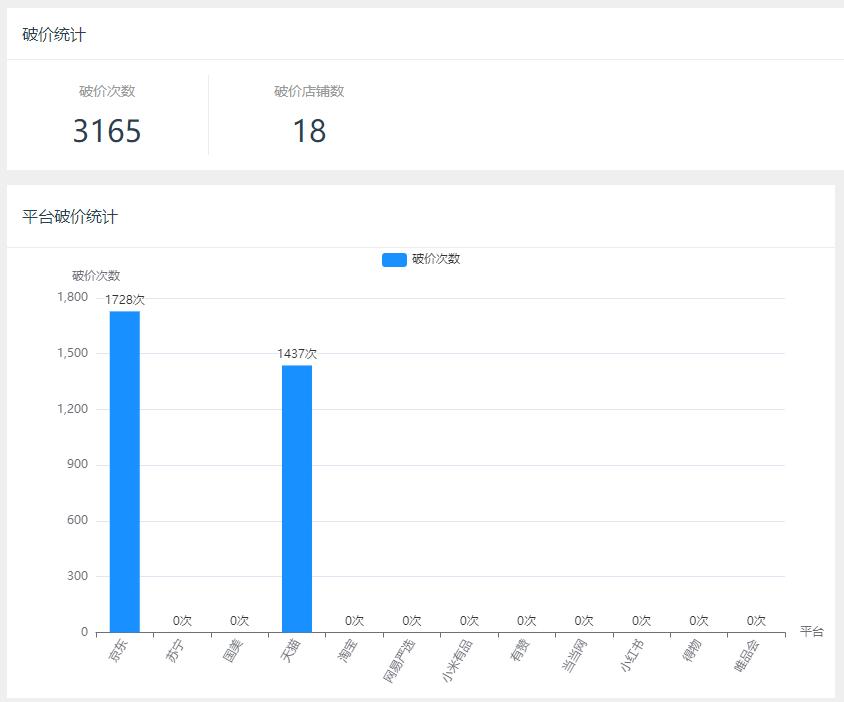The width and height of the screenshot is (844, 702).
Task: Click the blue 京东 bar in the chart
Action: coord(125,471)
